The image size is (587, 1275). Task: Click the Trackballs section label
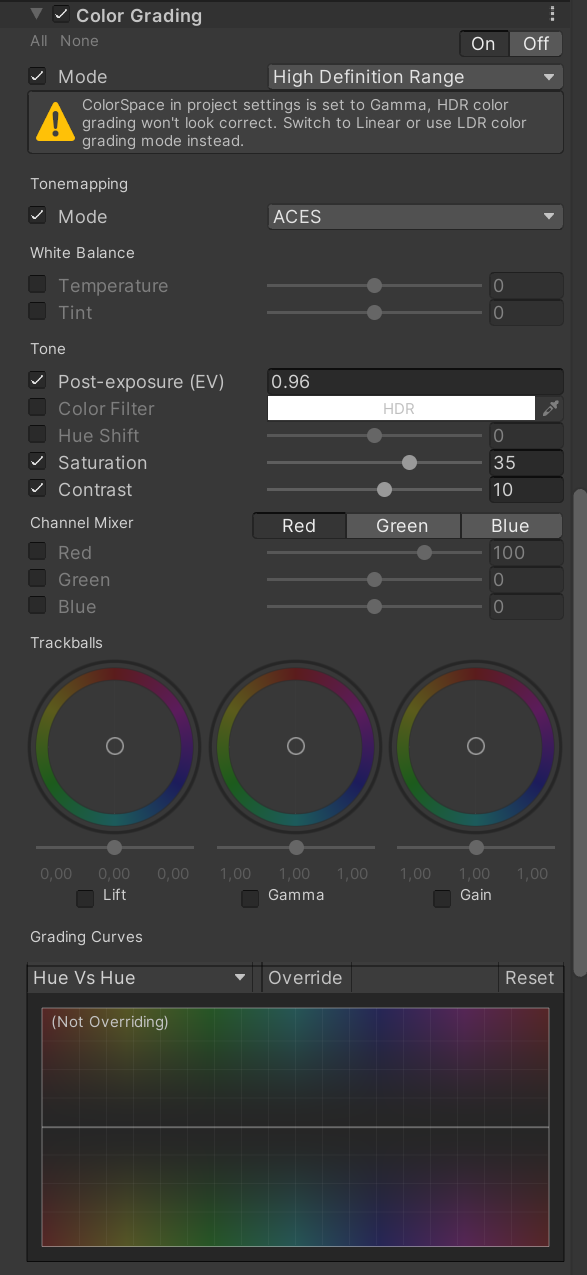(x=66, y=642)
